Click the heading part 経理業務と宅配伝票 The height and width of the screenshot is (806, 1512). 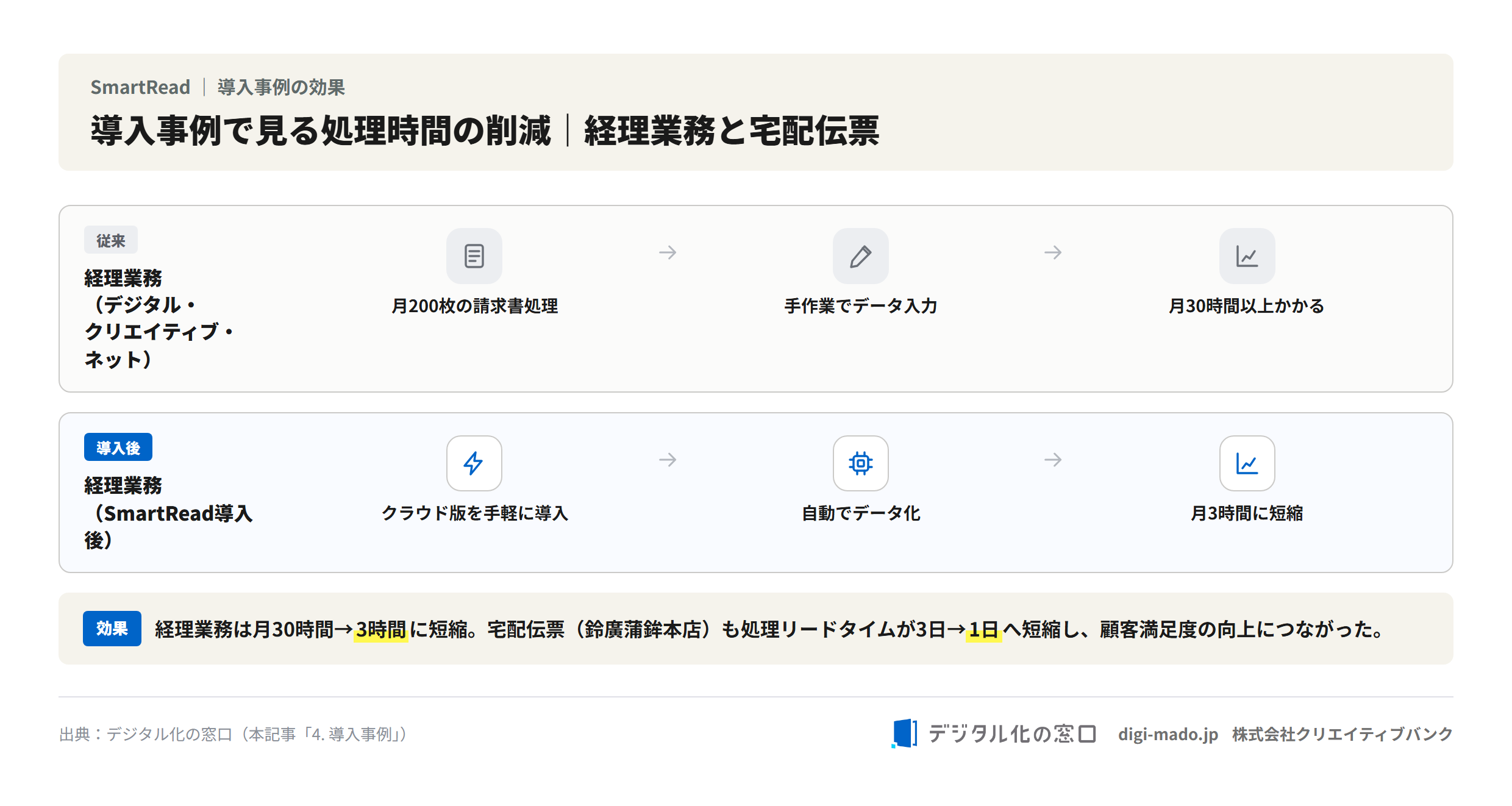(732, 130)
